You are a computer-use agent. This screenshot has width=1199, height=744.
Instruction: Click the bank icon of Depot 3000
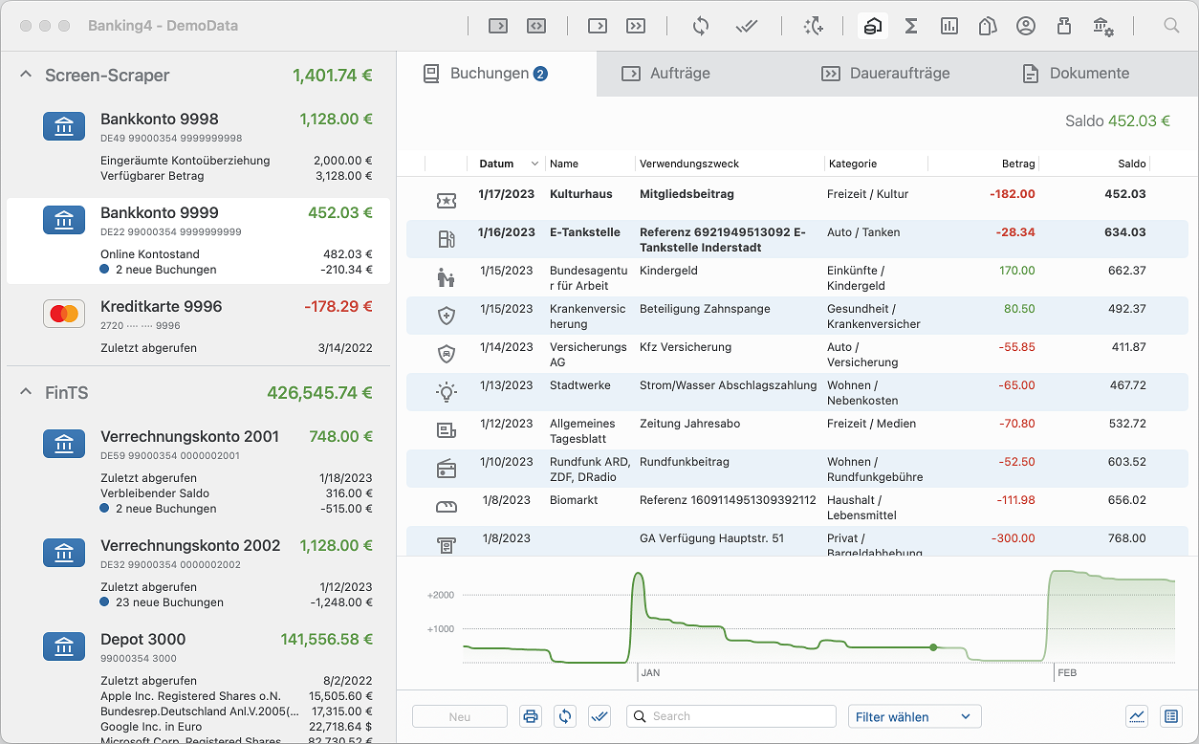[x=64, y=646]
